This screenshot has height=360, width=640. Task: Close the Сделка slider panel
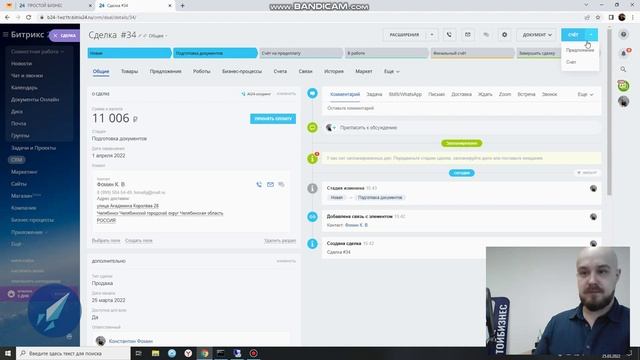(x=56, y=36)
